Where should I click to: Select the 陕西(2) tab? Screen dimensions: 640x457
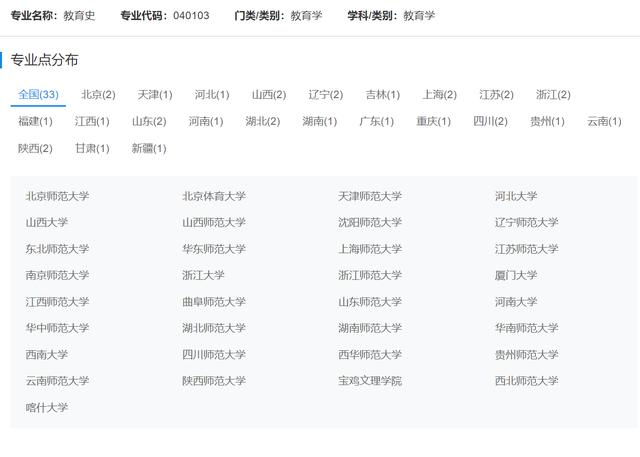(x=35, y=148)
